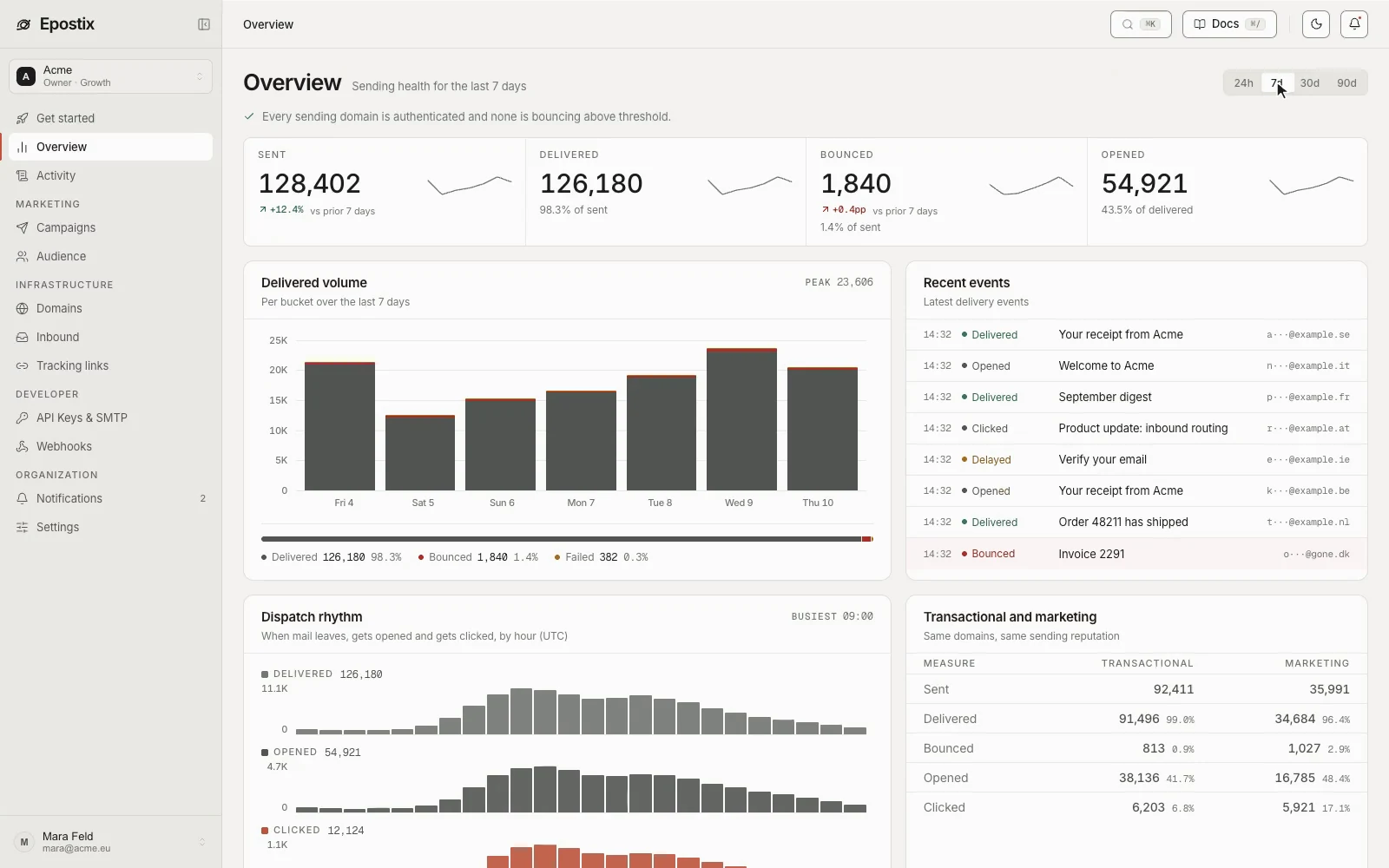Open the Domains page
The image size is (1389, 868).
point(110,308)
